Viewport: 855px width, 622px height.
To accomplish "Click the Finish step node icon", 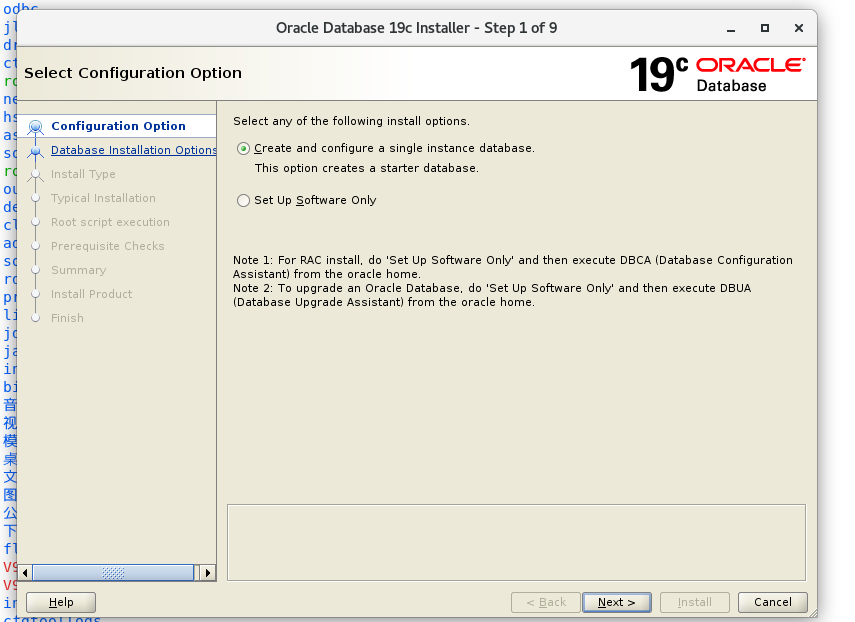I will [x=35, y=318].
